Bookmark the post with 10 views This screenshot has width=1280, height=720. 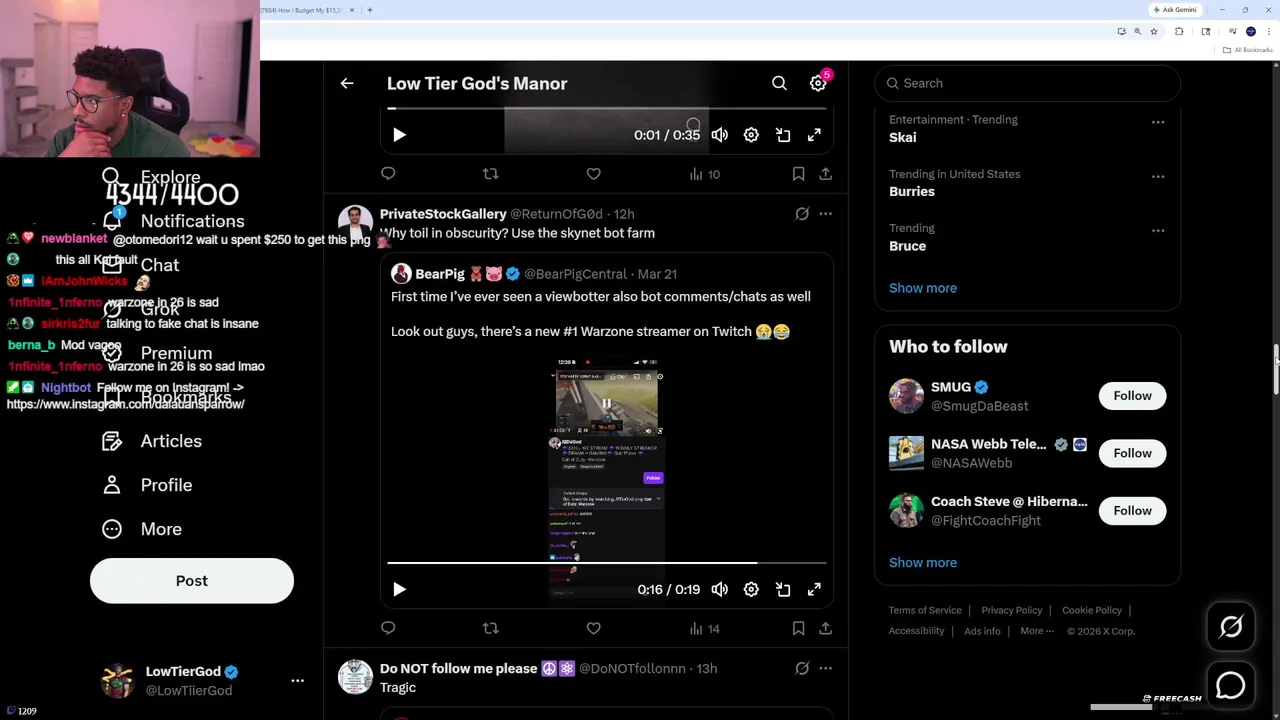click(x=798, y=174)
